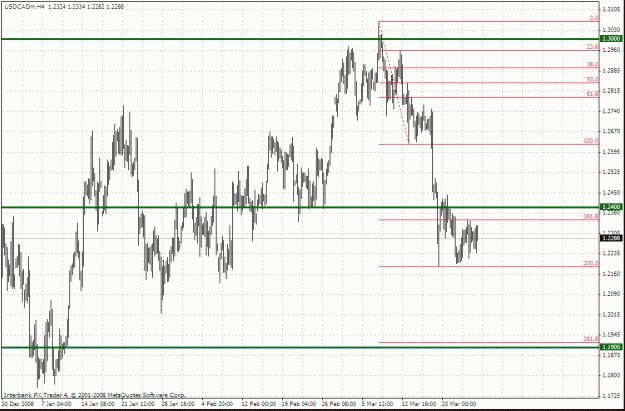
Task: Select the Fibonacci 50.0 level label
Action: point(592,79)
